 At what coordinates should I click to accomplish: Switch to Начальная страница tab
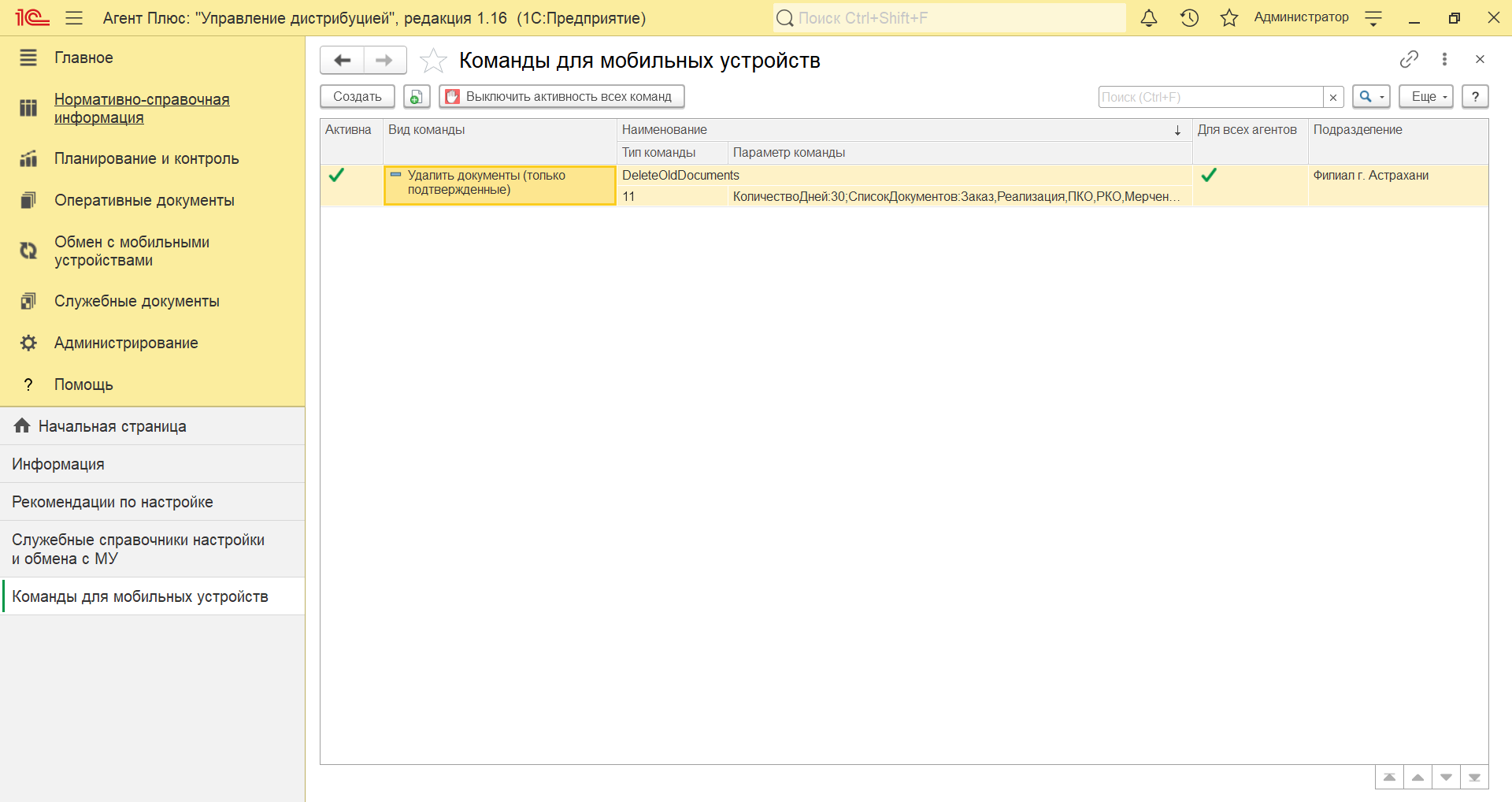pos(113,426)
